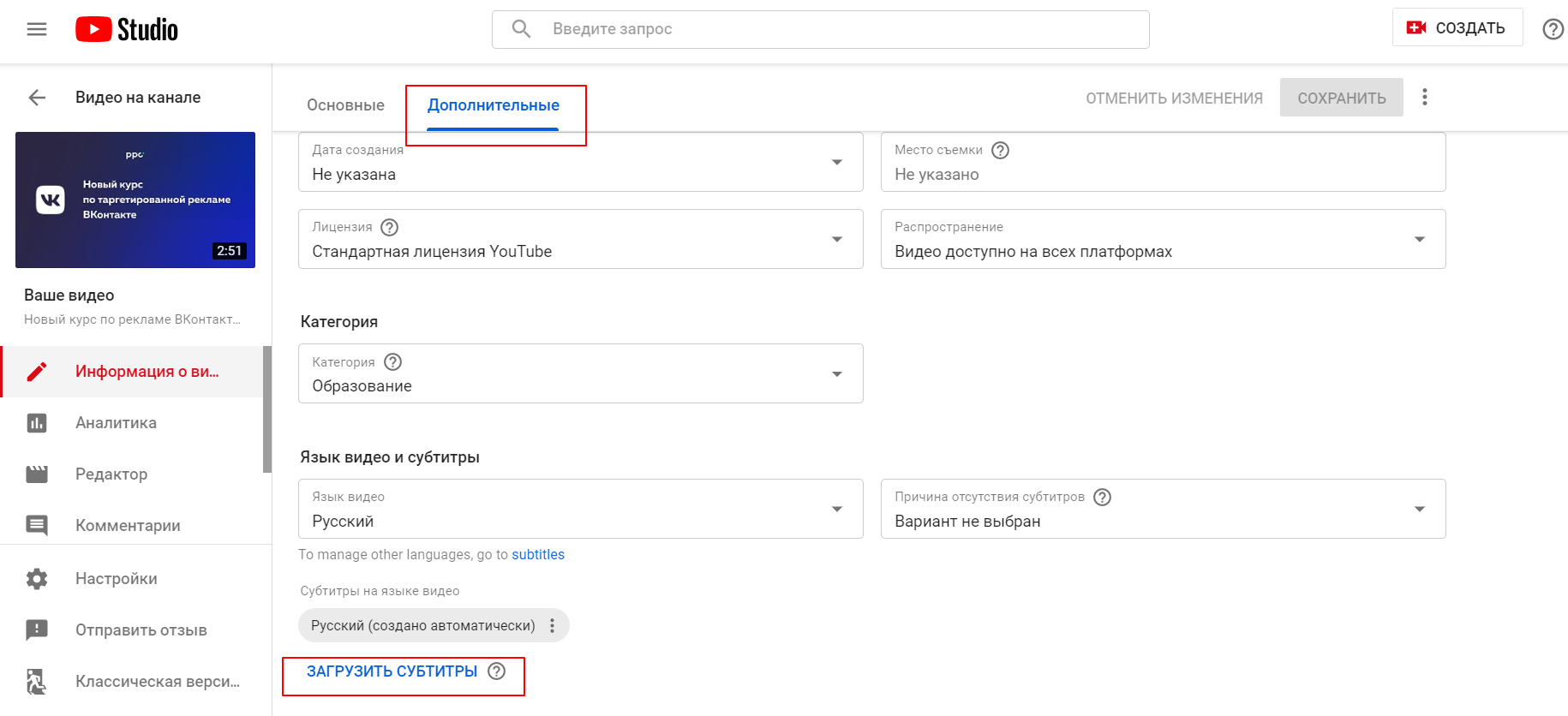Click the СОЗДАТЬ button
This screenshot has height=716, width=1568.
pyautogui.click(x=1457, y=27)
